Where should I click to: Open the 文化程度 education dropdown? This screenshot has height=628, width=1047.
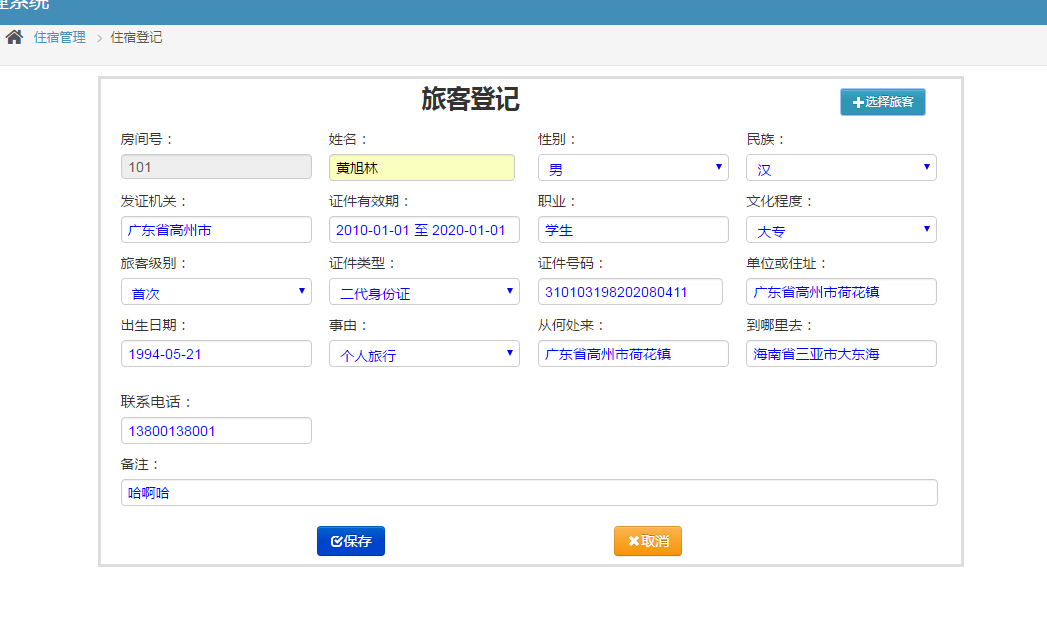point(841,230)
